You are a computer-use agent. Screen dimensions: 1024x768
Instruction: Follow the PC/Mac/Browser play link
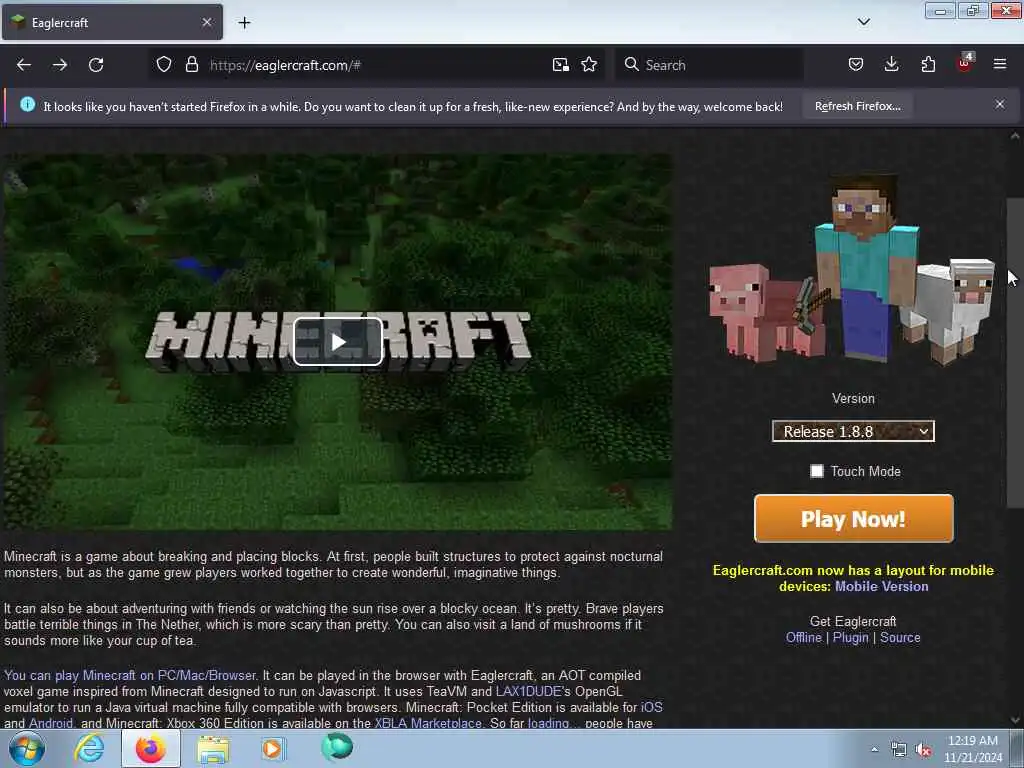point(130,675)
